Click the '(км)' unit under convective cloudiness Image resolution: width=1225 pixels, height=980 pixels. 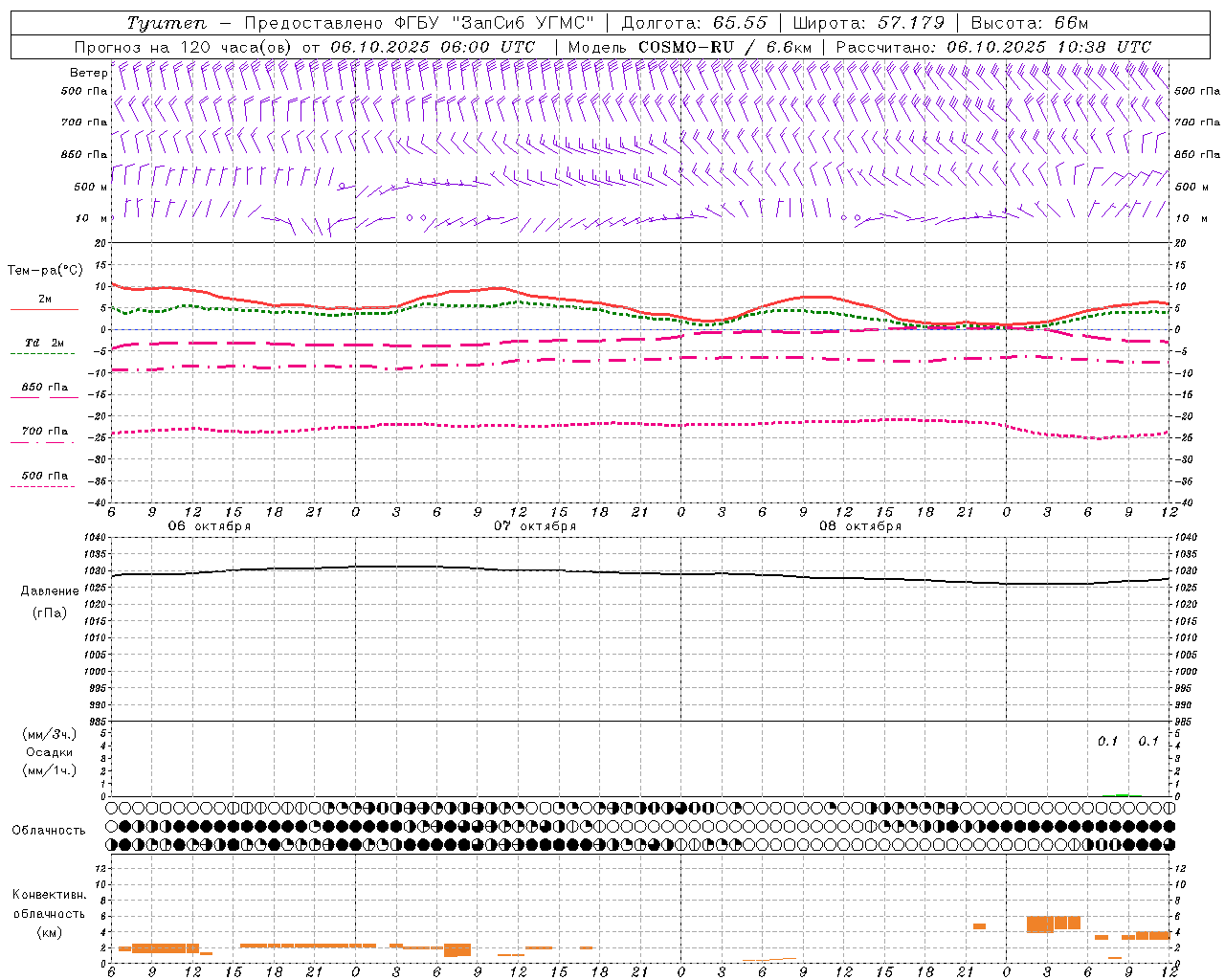click(50, 932)
